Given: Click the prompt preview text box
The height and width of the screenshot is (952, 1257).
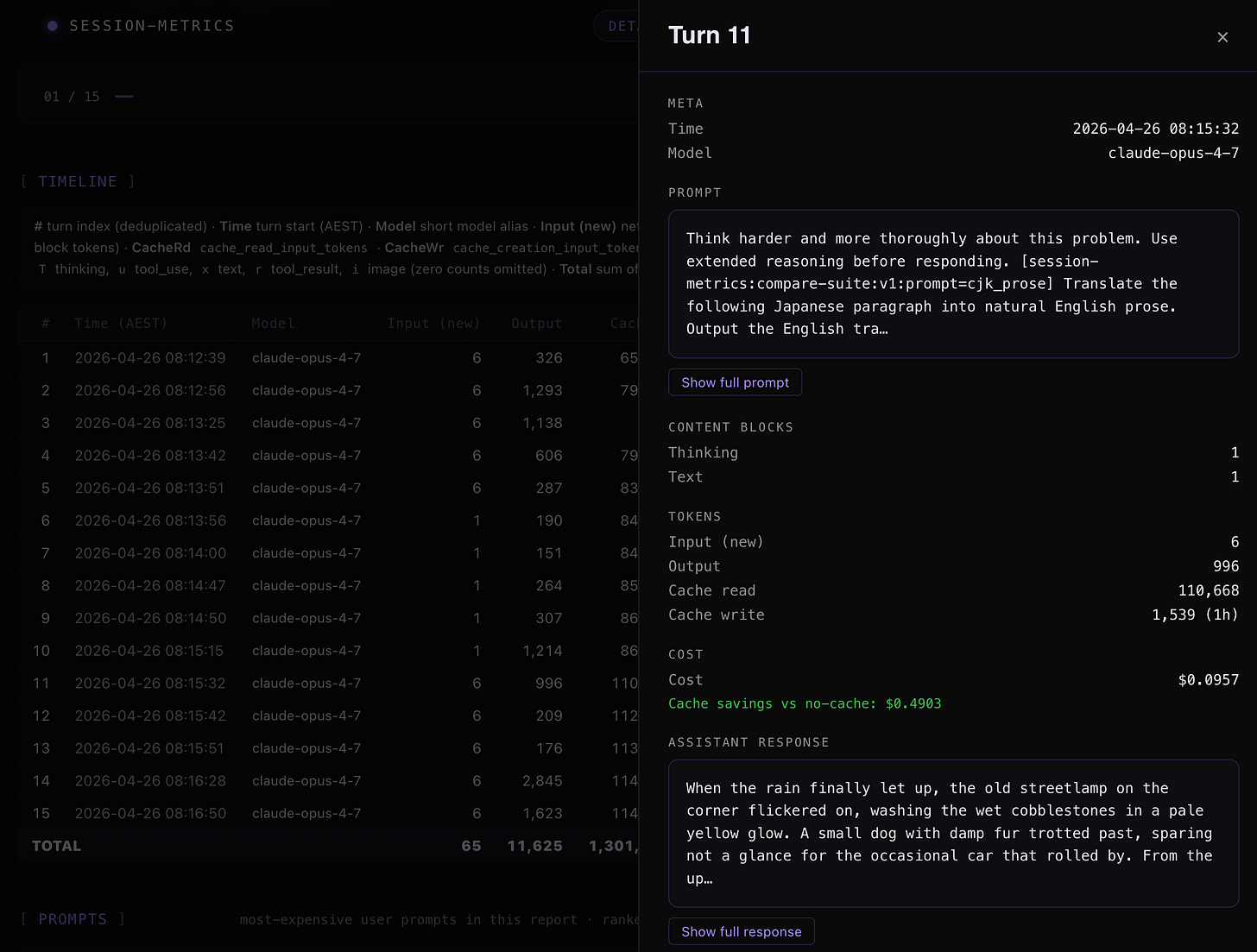Looking at the screenshot, I should tap(953, 284).
